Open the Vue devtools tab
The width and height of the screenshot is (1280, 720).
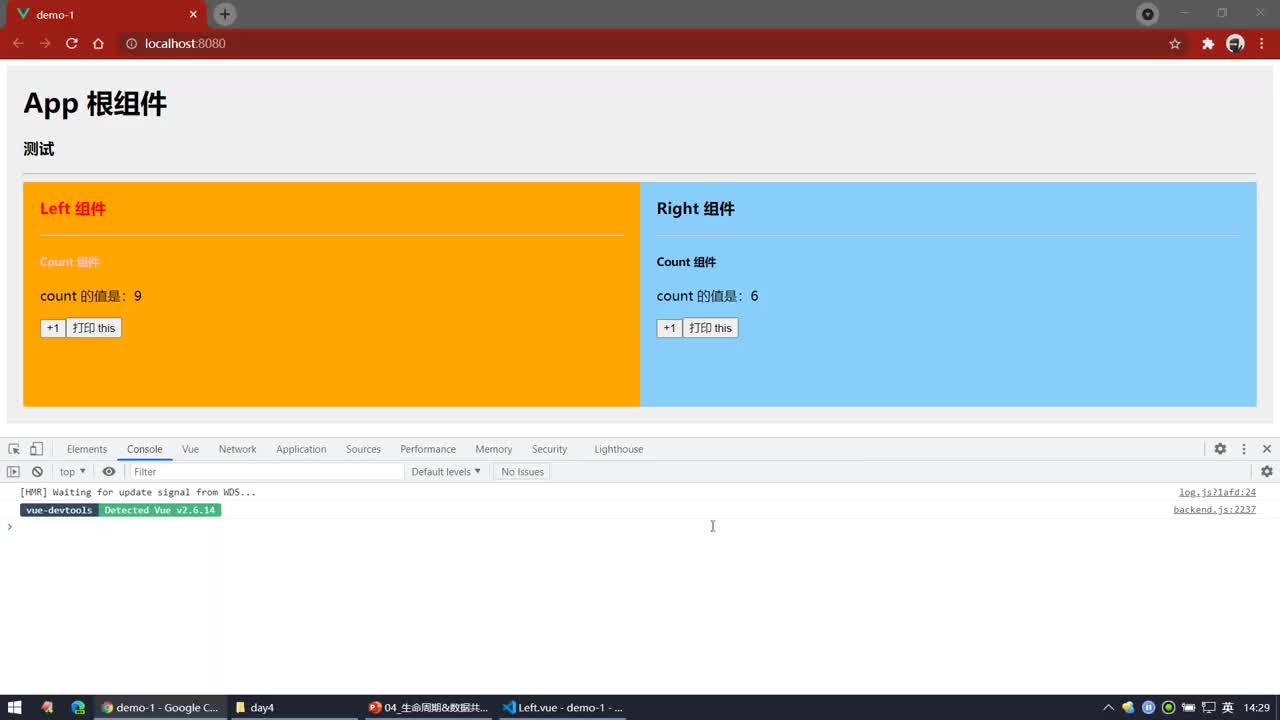point(190,449)
